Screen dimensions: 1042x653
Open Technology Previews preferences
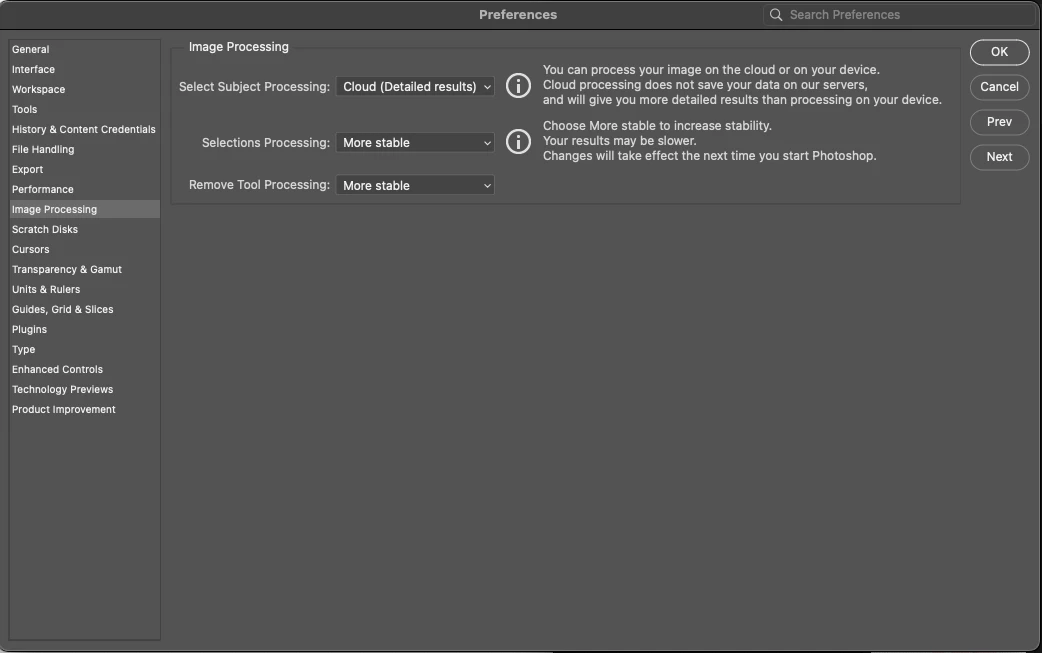tap(84, 389)
